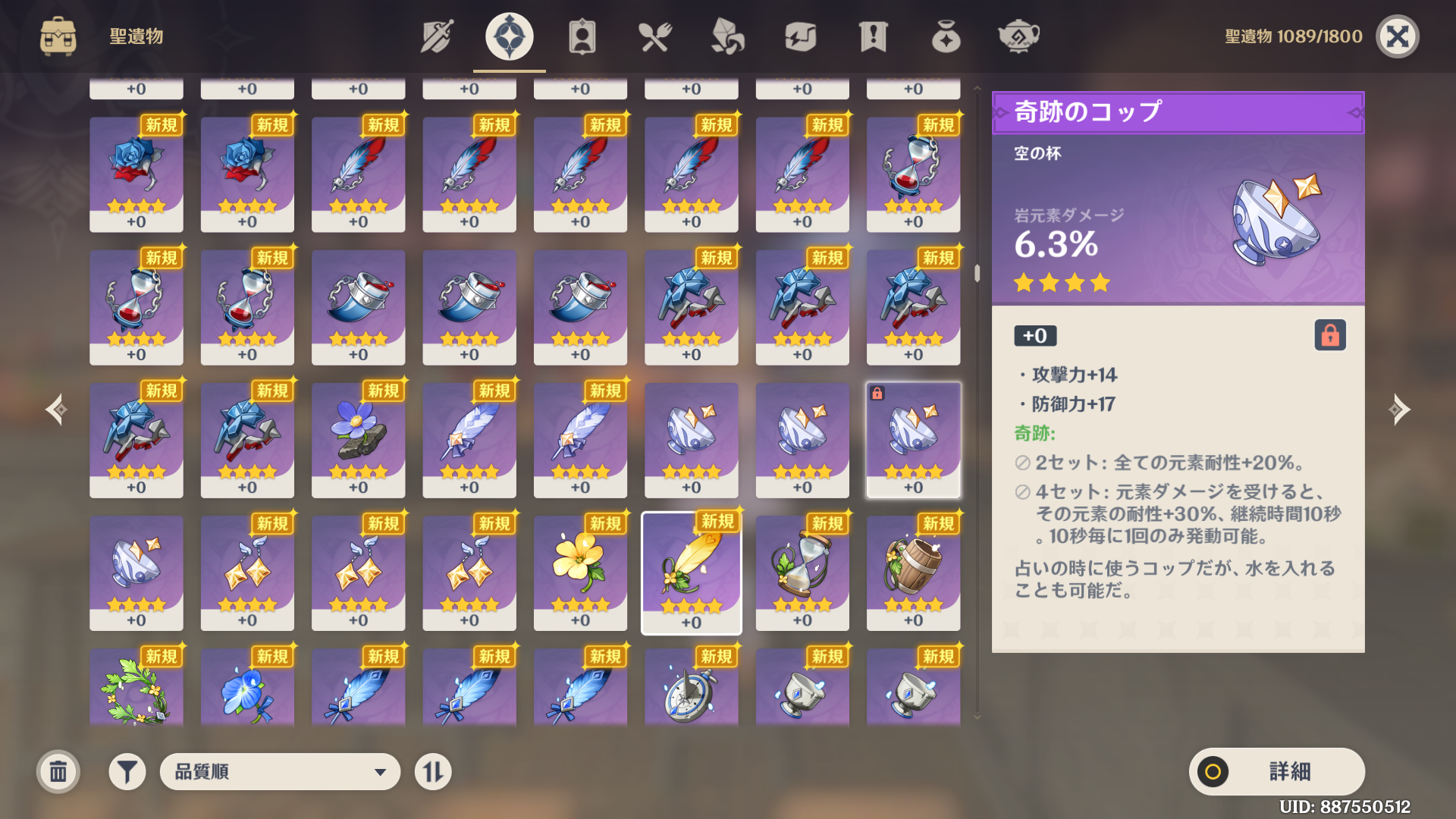Image resolution: width=1456 pixels, height=819 pixels.
Task: Open the Materials tab icon
Action: 727,36
